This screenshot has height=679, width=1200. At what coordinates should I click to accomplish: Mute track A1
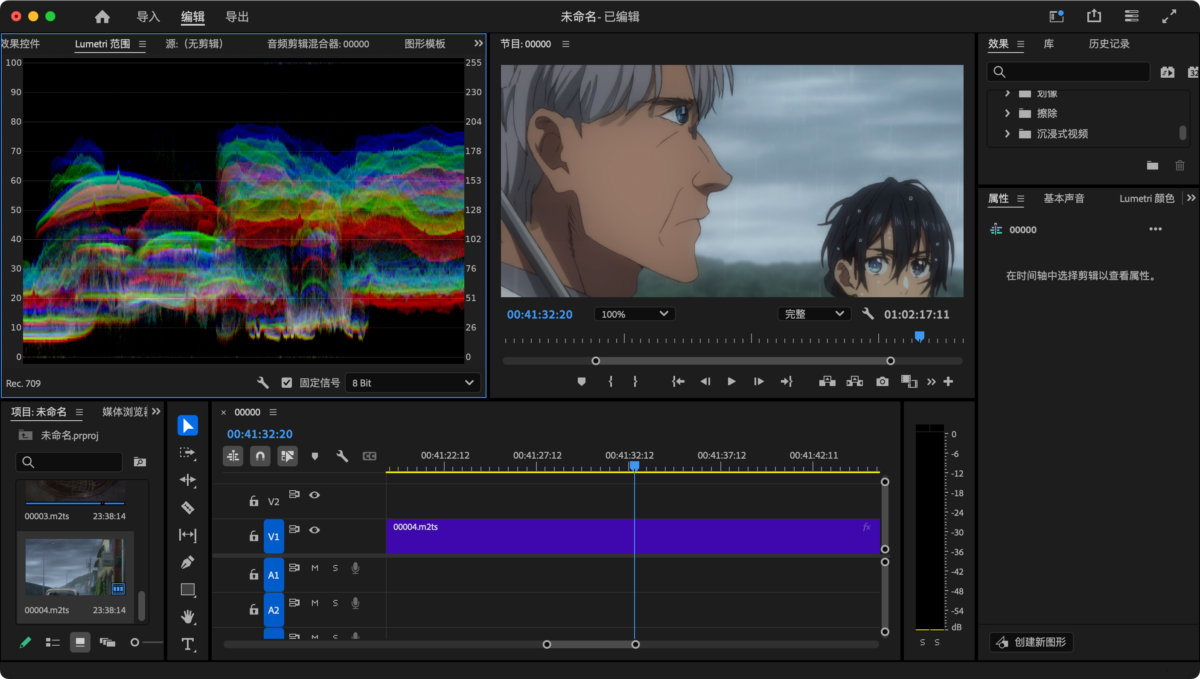314,568
